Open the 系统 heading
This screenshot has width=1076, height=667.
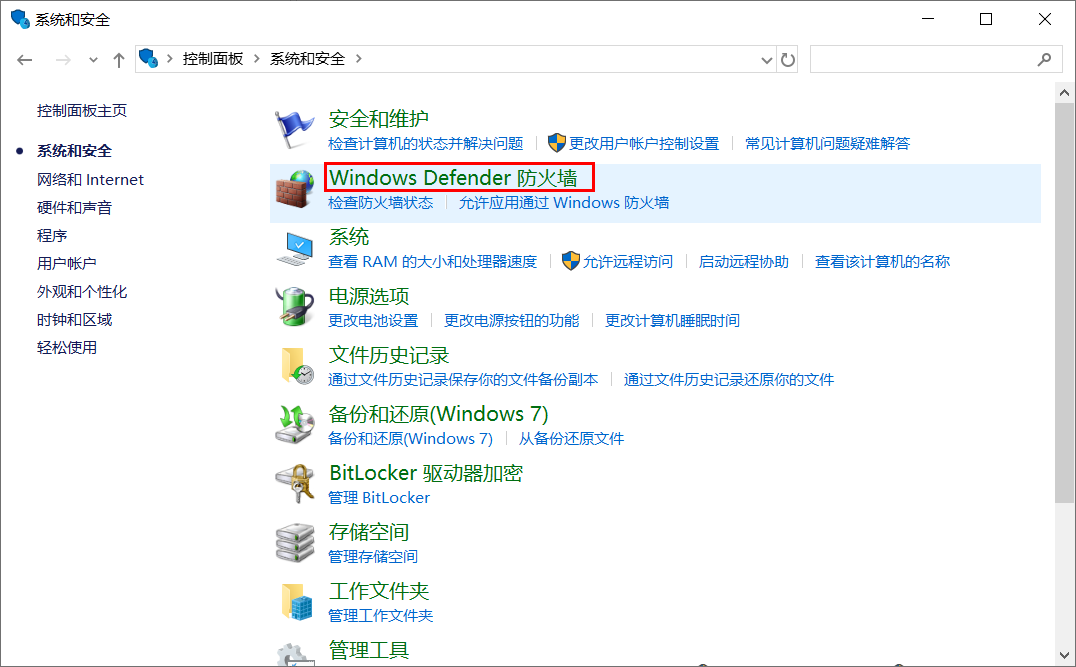tap(349, 237)
